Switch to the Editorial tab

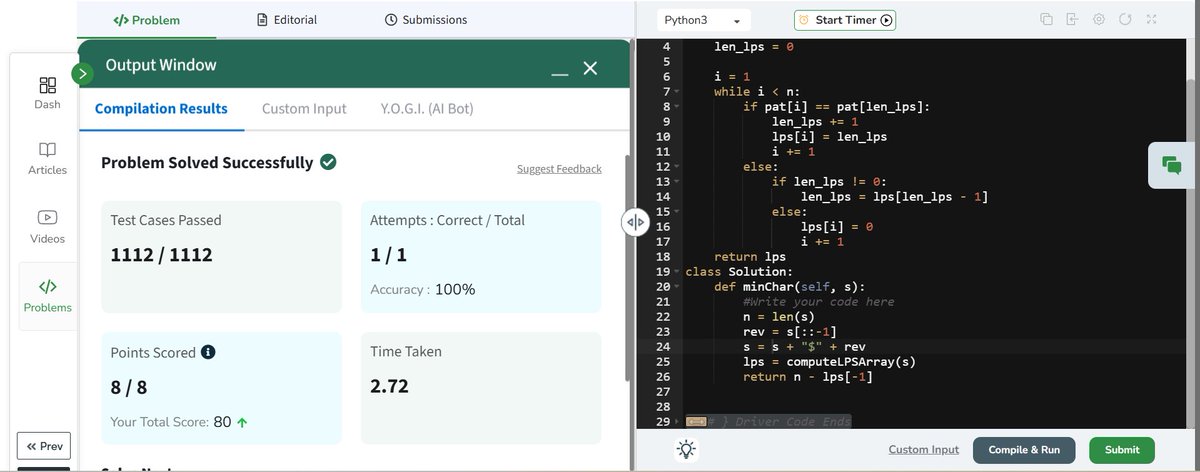click(x=288, y=19)
